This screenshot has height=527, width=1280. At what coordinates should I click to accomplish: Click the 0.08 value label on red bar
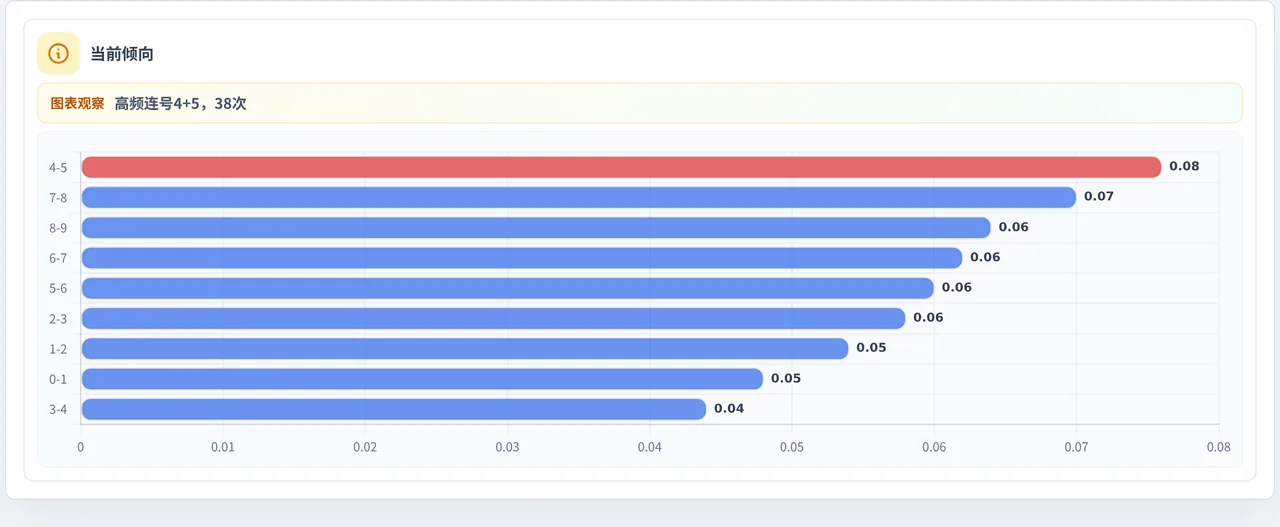[1184, 167]
